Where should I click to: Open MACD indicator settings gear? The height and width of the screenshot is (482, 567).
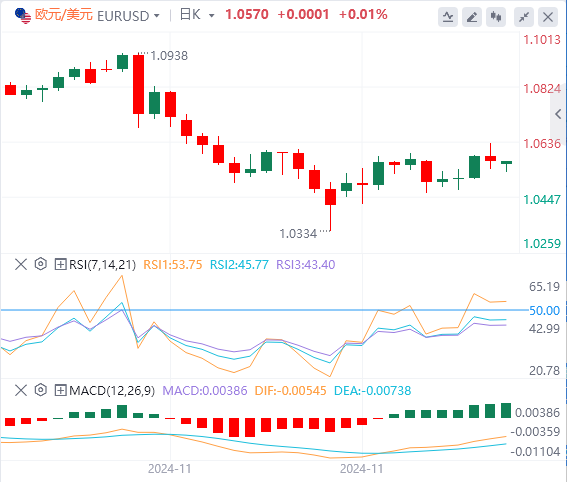coord(40,390)
